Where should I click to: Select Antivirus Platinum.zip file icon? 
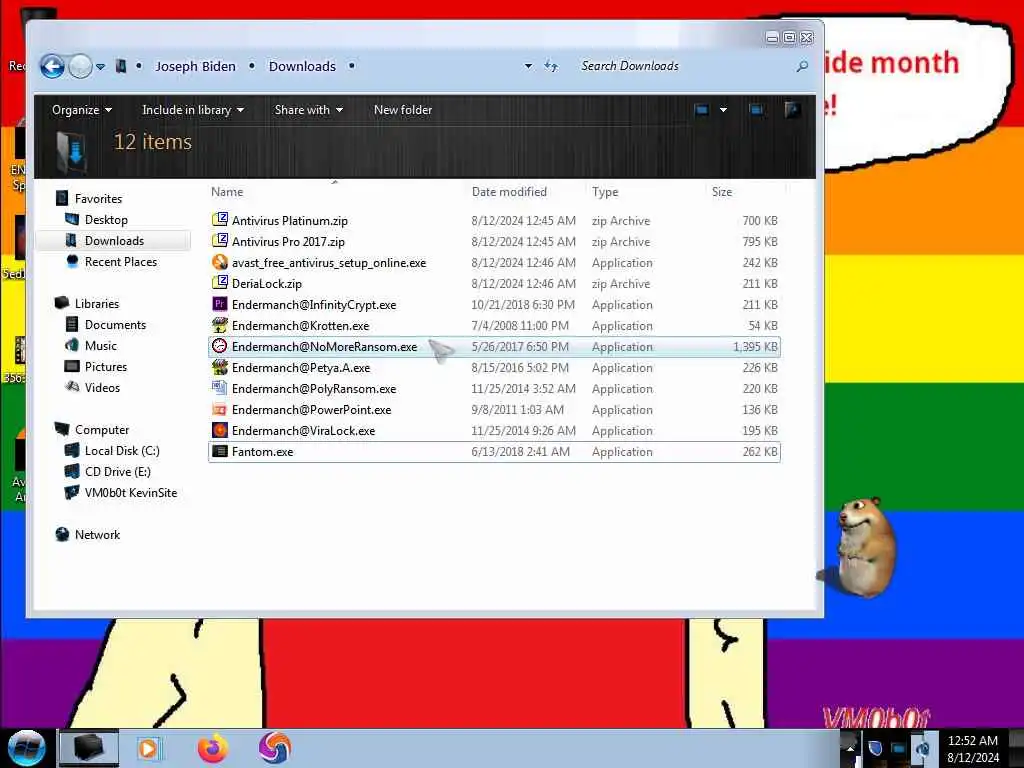pyautogui.click(x=220, y=219)
